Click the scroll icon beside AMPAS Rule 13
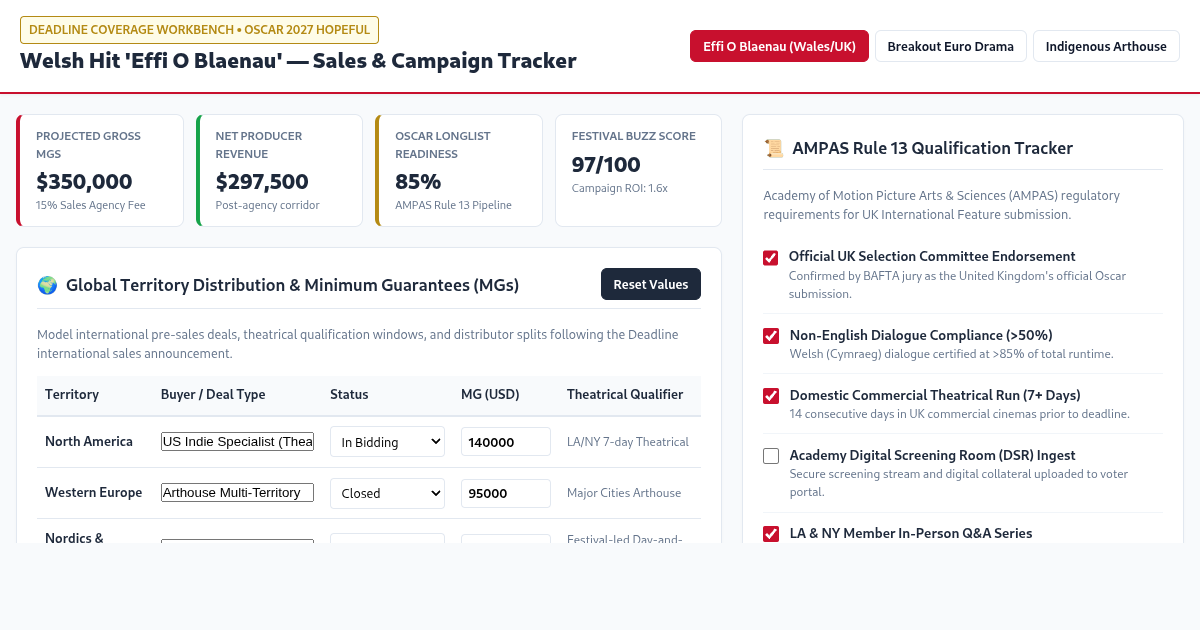 (x=773, y=148)
